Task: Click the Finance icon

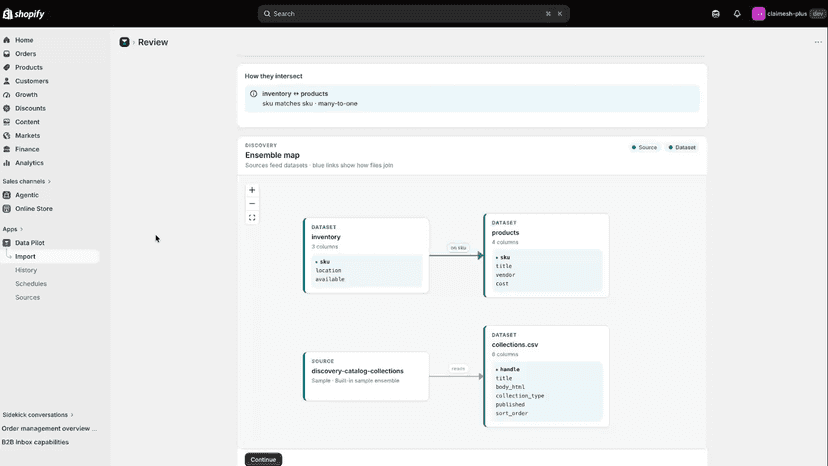Action: [6, 150]
